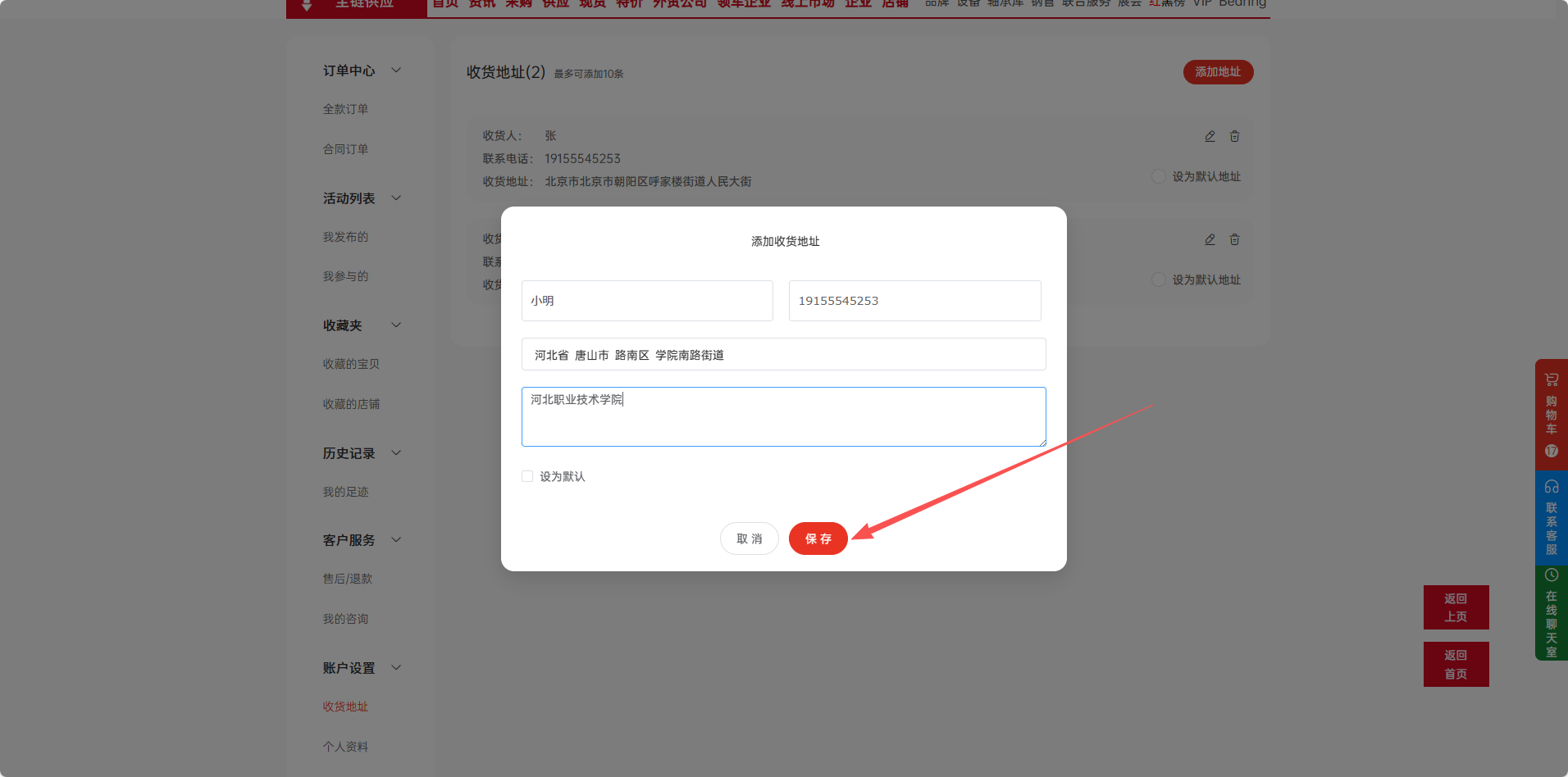Delete first address with trash icon
The height and width of the screenshot is (777, 1568).
pyautogui.click(x=1234, y=136)
